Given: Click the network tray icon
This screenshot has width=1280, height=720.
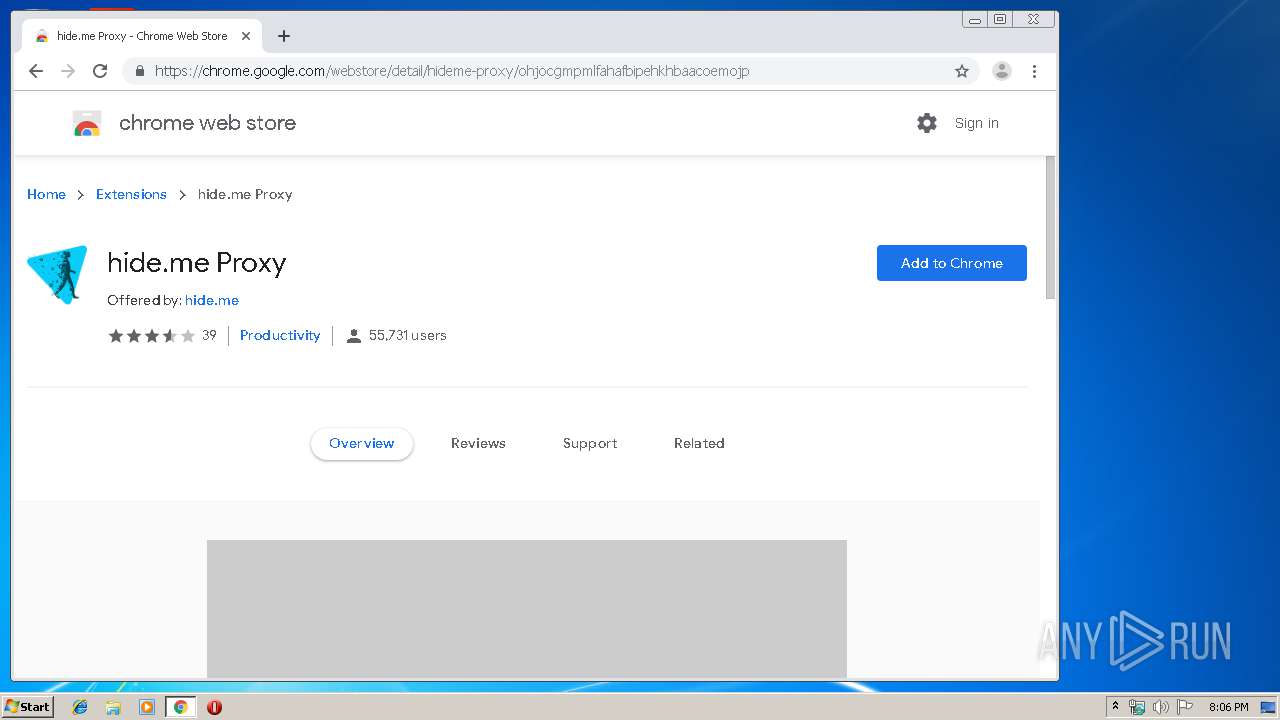Looking at the screenshot, I should point(1137,707).
